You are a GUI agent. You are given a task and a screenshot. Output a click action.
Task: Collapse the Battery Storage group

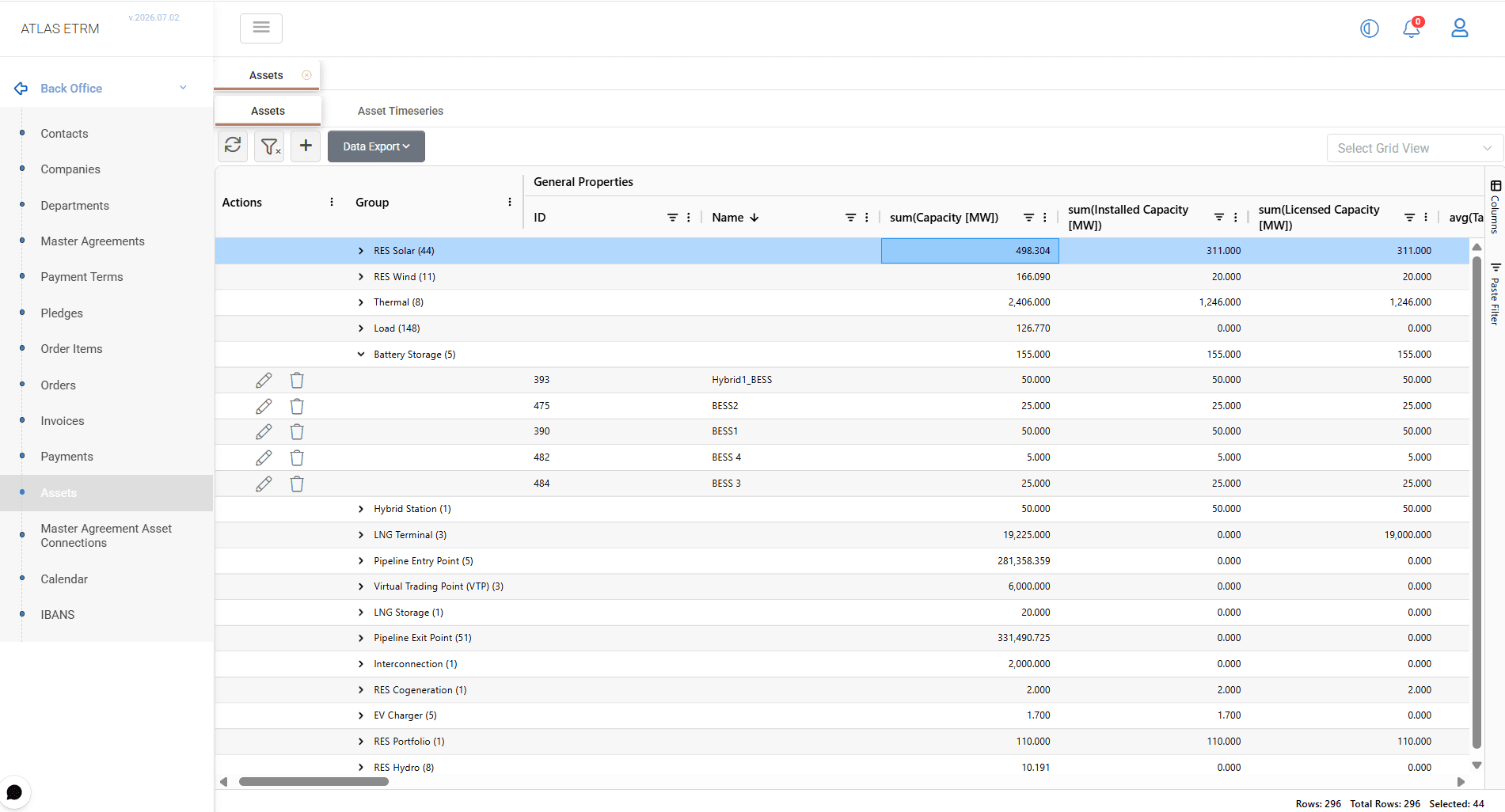pos(361,355)
